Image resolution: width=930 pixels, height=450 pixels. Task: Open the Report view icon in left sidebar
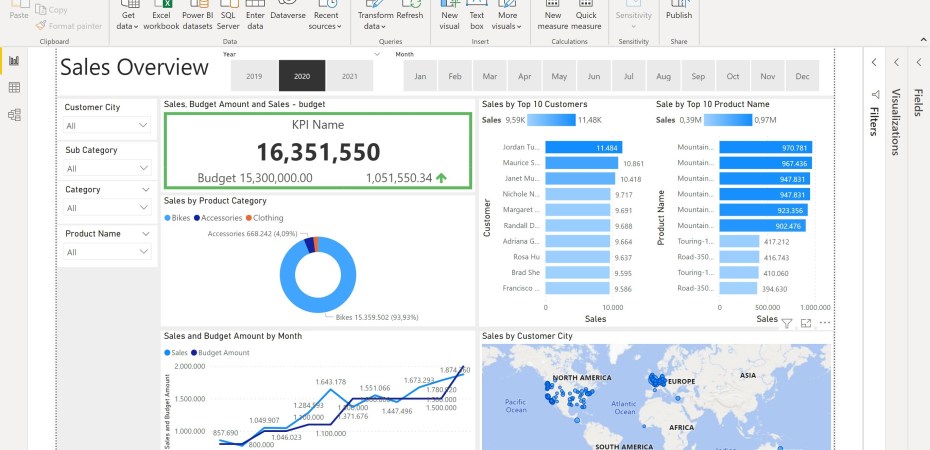click(14, 61)
